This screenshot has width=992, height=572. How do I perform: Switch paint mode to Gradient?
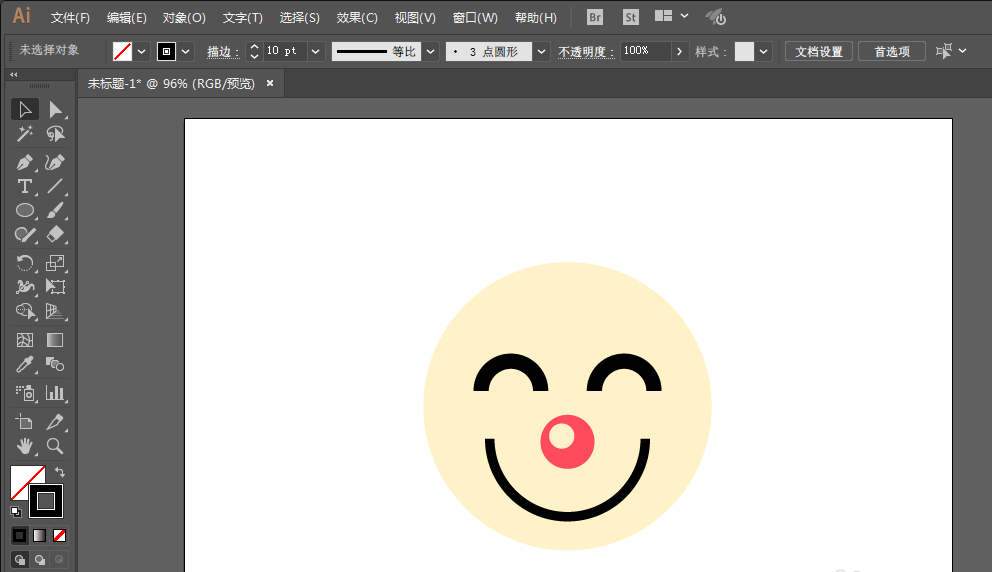pos(40,536)
